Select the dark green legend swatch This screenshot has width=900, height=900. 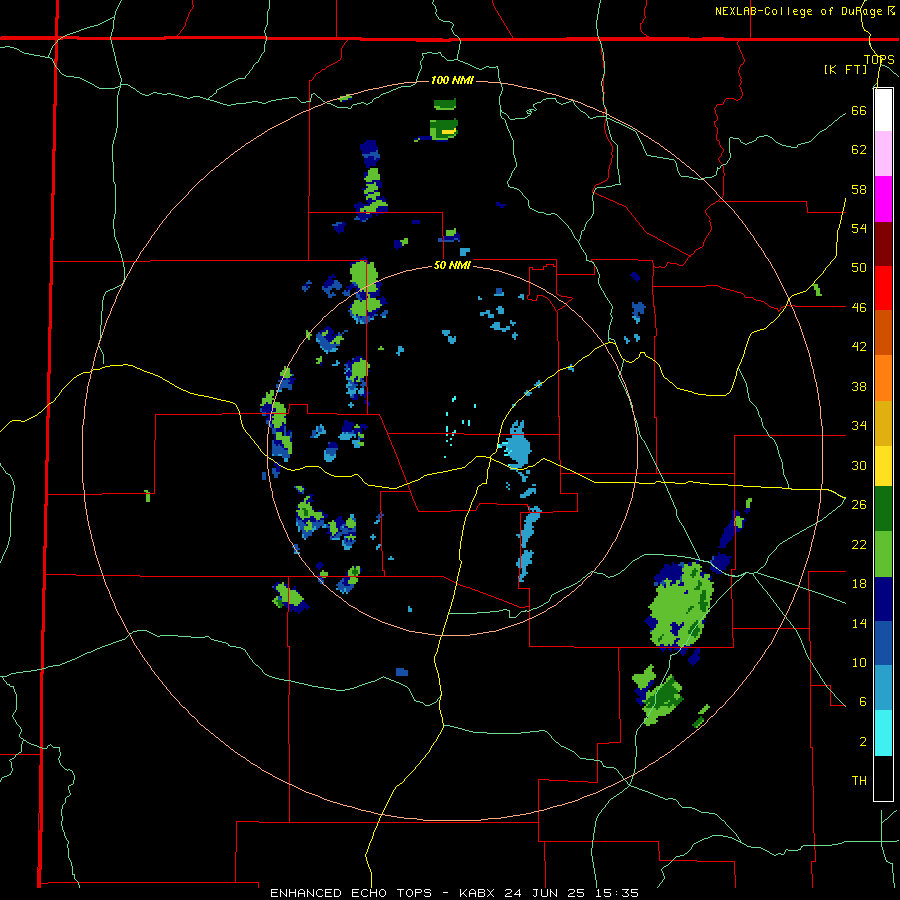[883, 509]
